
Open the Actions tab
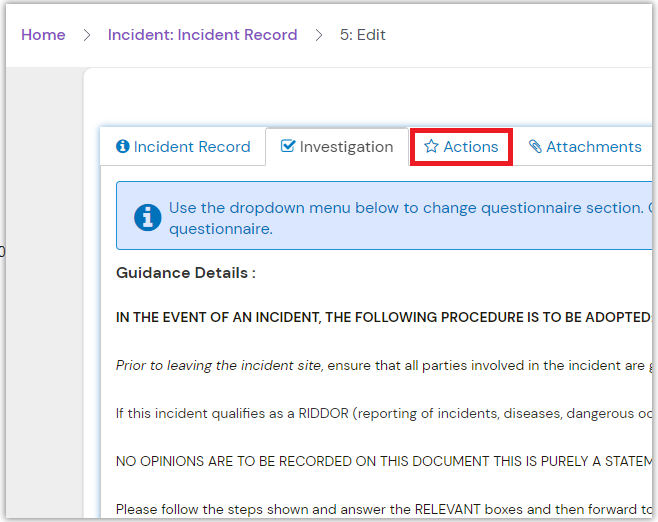click(x=471, y=147)
